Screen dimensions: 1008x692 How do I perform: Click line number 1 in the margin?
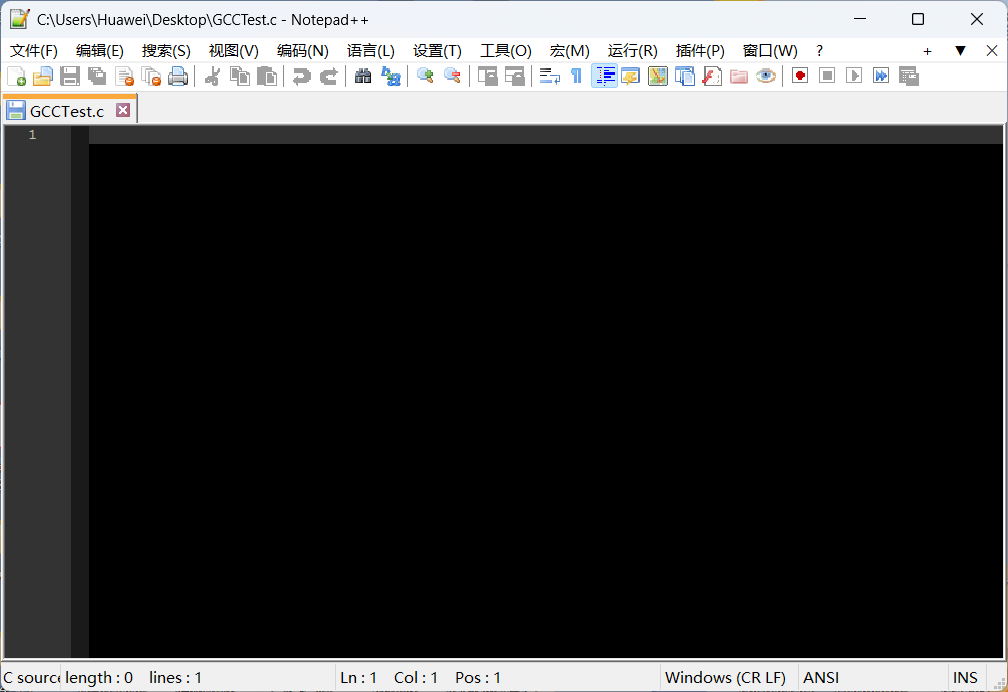(32, 135)
